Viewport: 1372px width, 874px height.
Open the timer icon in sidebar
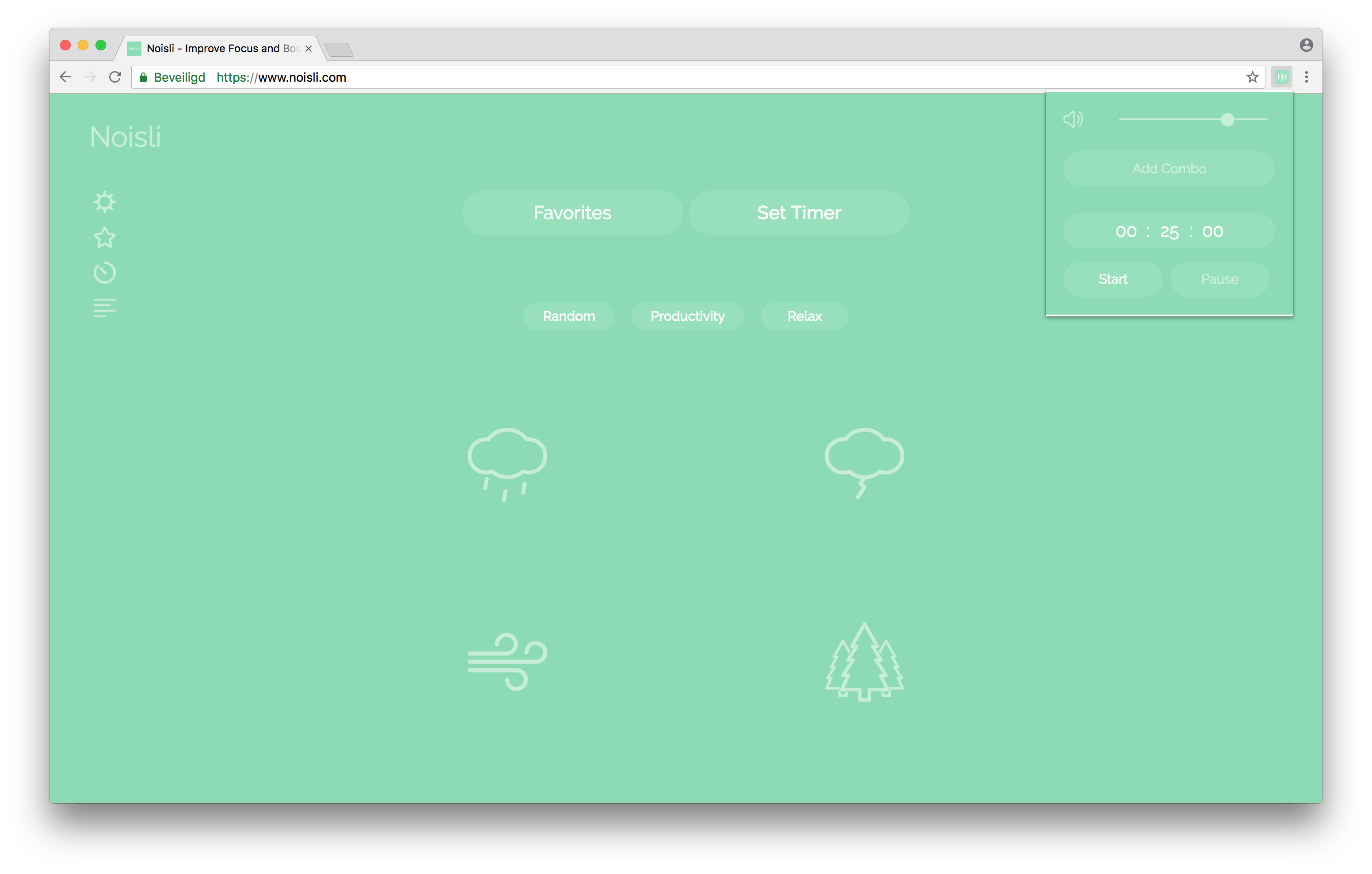click(104, 272)
